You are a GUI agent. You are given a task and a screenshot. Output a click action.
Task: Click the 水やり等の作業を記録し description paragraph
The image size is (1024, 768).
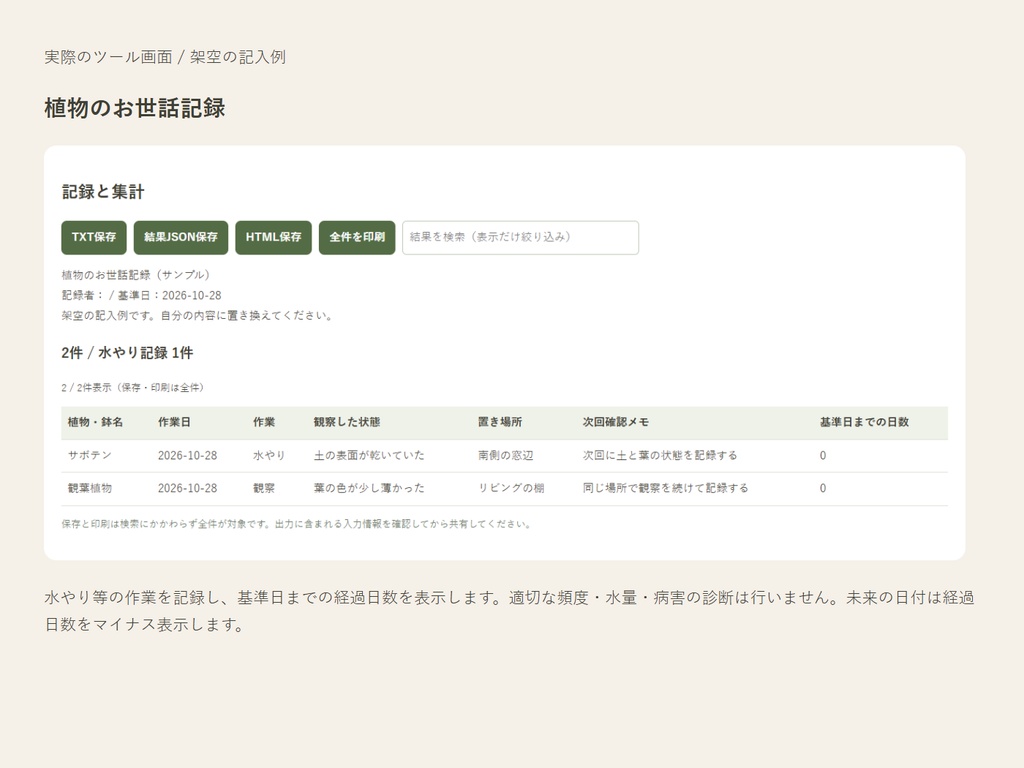(509, 611)
